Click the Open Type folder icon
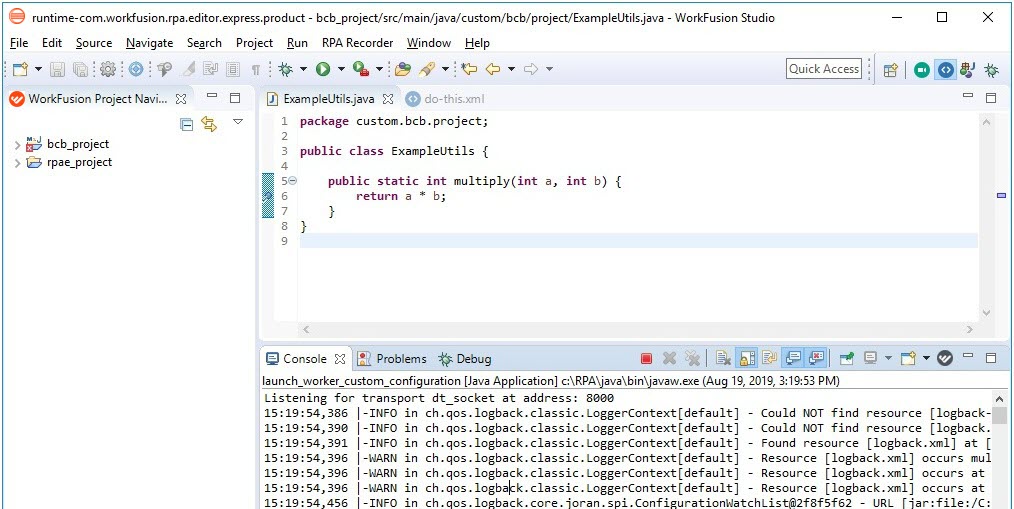Viewport: 1014px width, 509px height. tap(403, 69)
